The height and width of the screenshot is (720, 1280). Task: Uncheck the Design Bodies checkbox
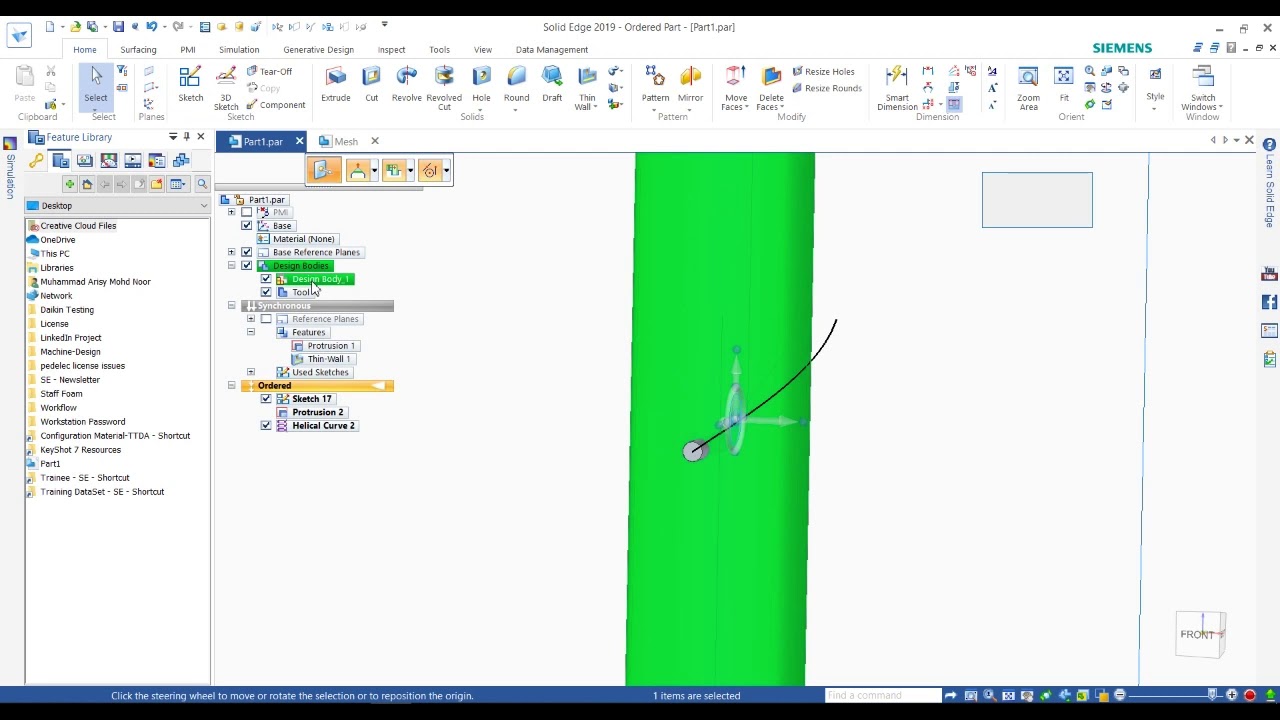(x=247, y=266)
